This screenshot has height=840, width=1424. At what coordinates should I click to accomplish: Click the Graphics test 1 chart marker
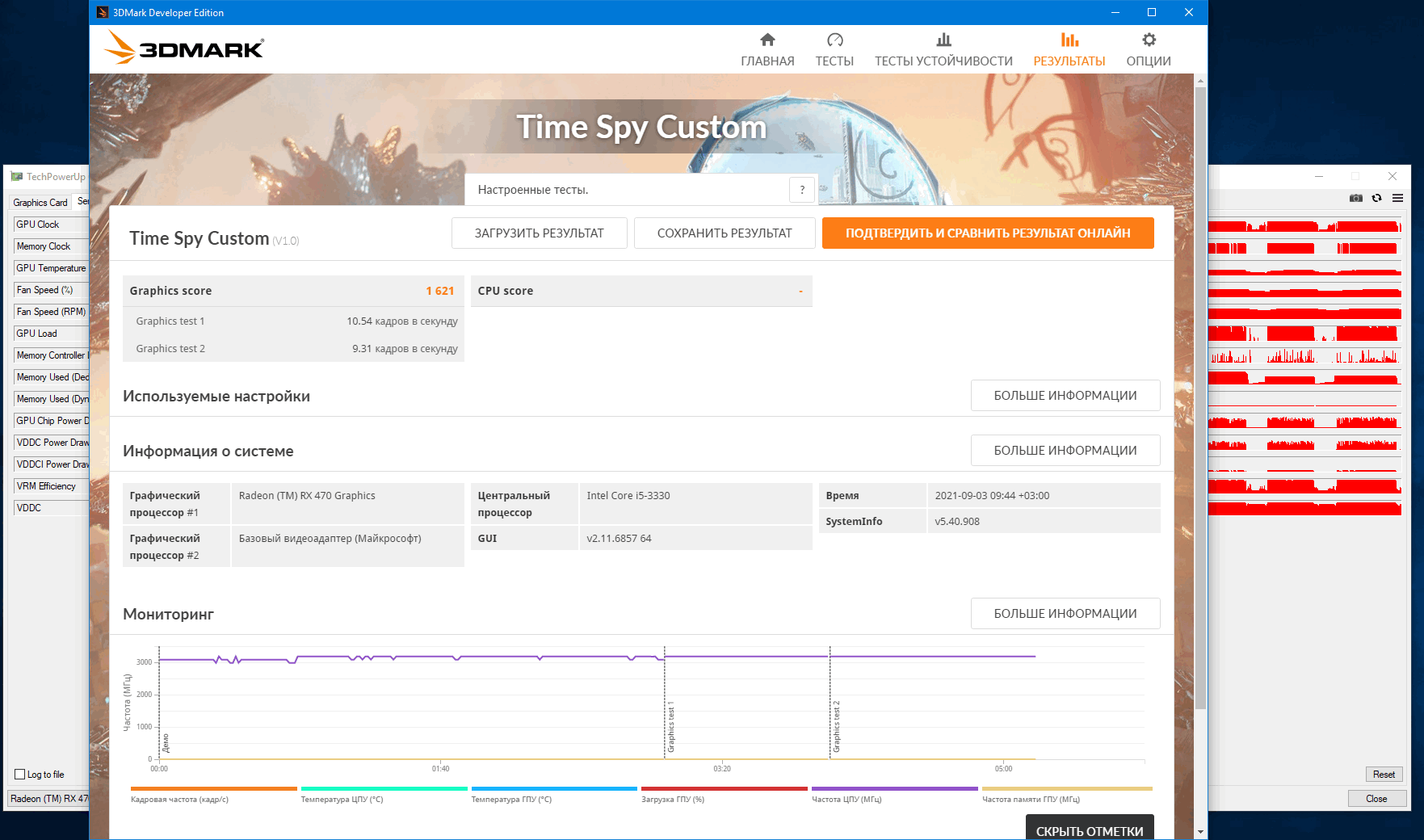point(670,727)
